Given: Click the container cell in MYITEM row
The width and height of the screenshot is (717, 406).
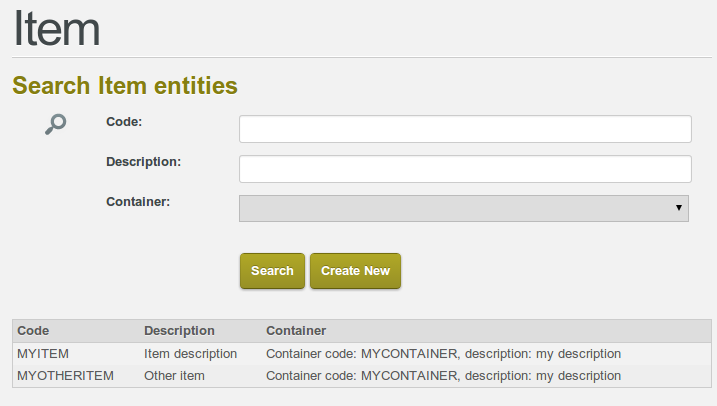Looking at the screenshot, I should click(443, 353).
